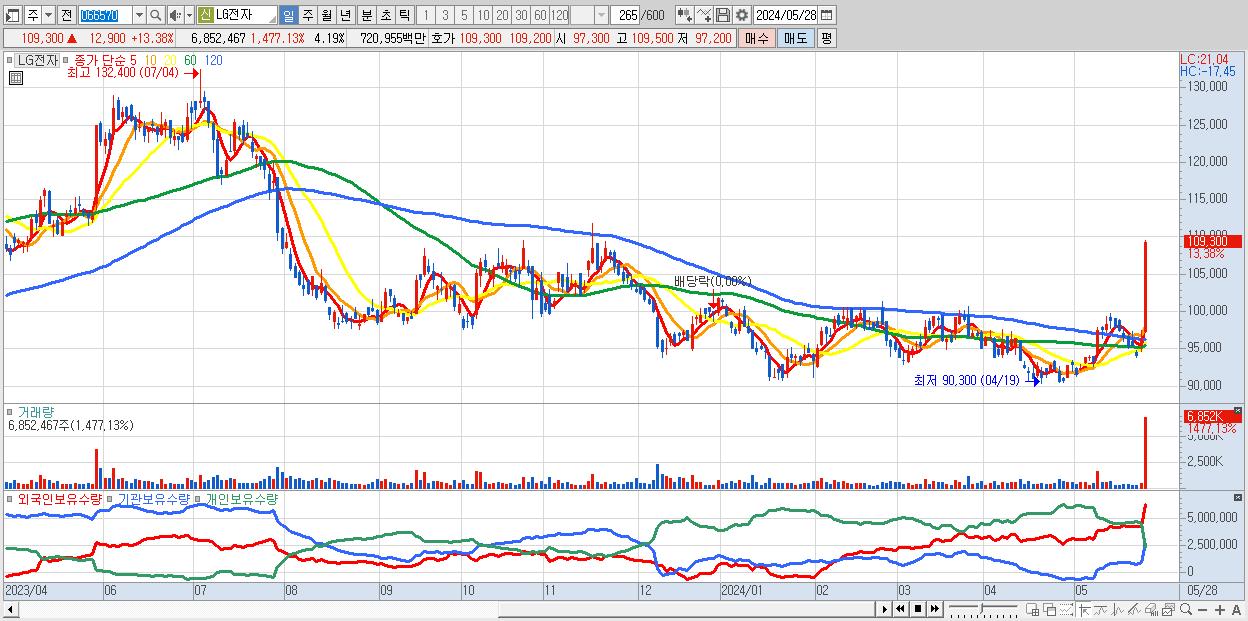Choose the 30 interval button

coord(521,15)
